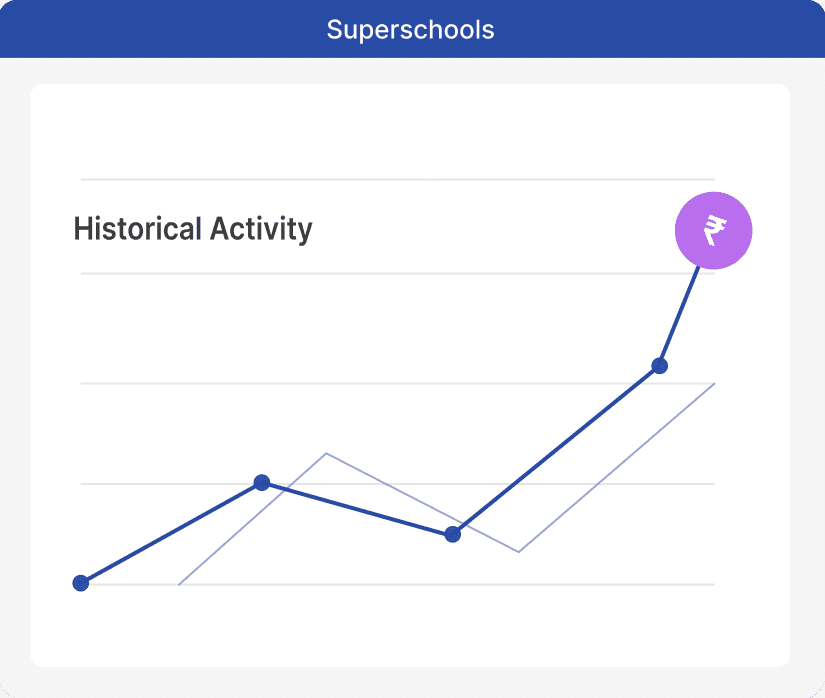Click the Superschools title in header
Image resolution: width=825 pixels, height=698 pixels.
point(410,29)
